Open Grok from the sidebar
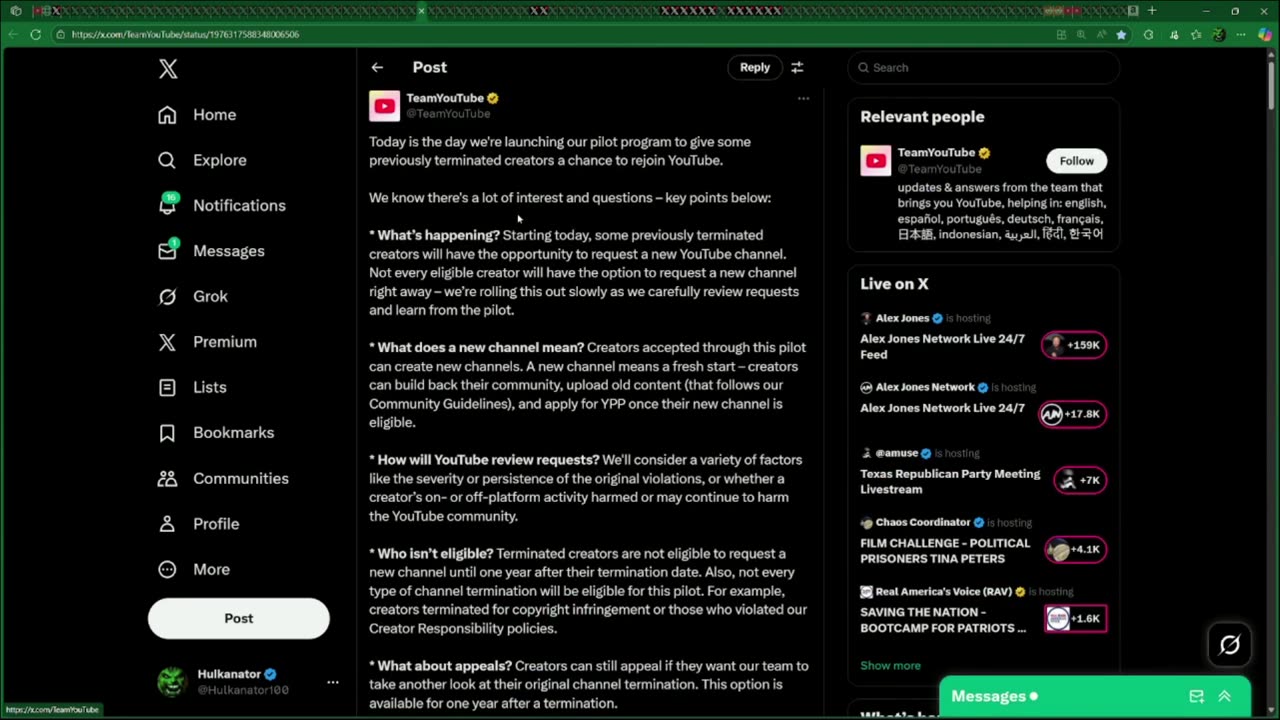The height and width of the screenshot is (720, 1280). 210,296
